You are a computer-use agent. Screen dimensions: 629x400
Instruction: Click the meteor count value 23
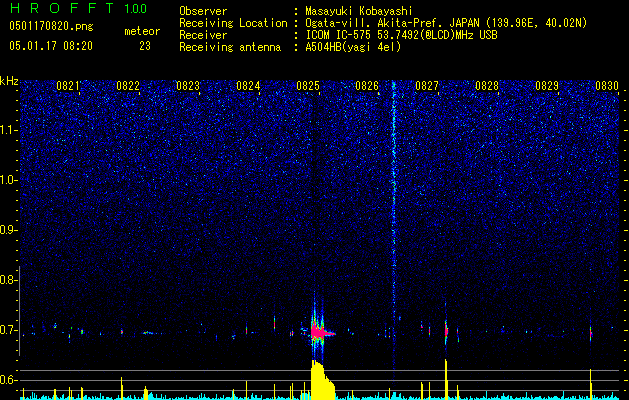click(x=145, y=46)
